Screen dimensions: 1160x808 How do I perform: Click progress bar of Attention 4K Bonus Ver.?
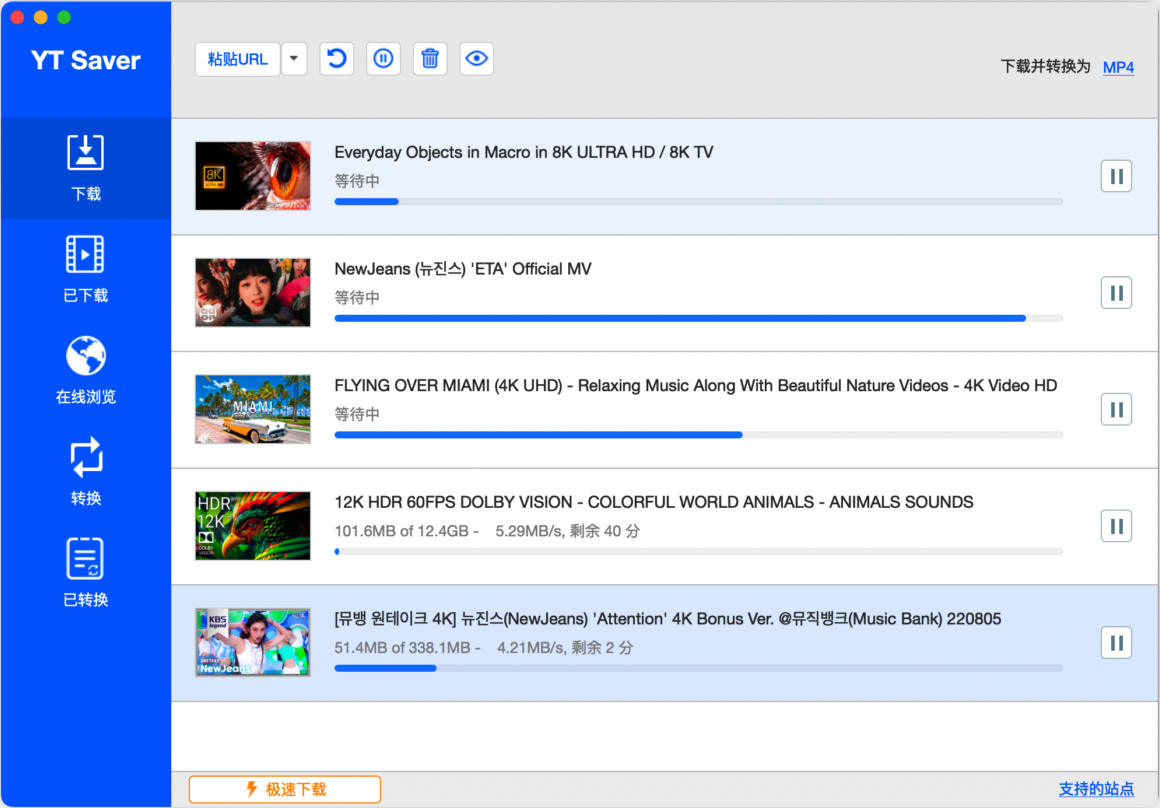(x=698, y=668)
